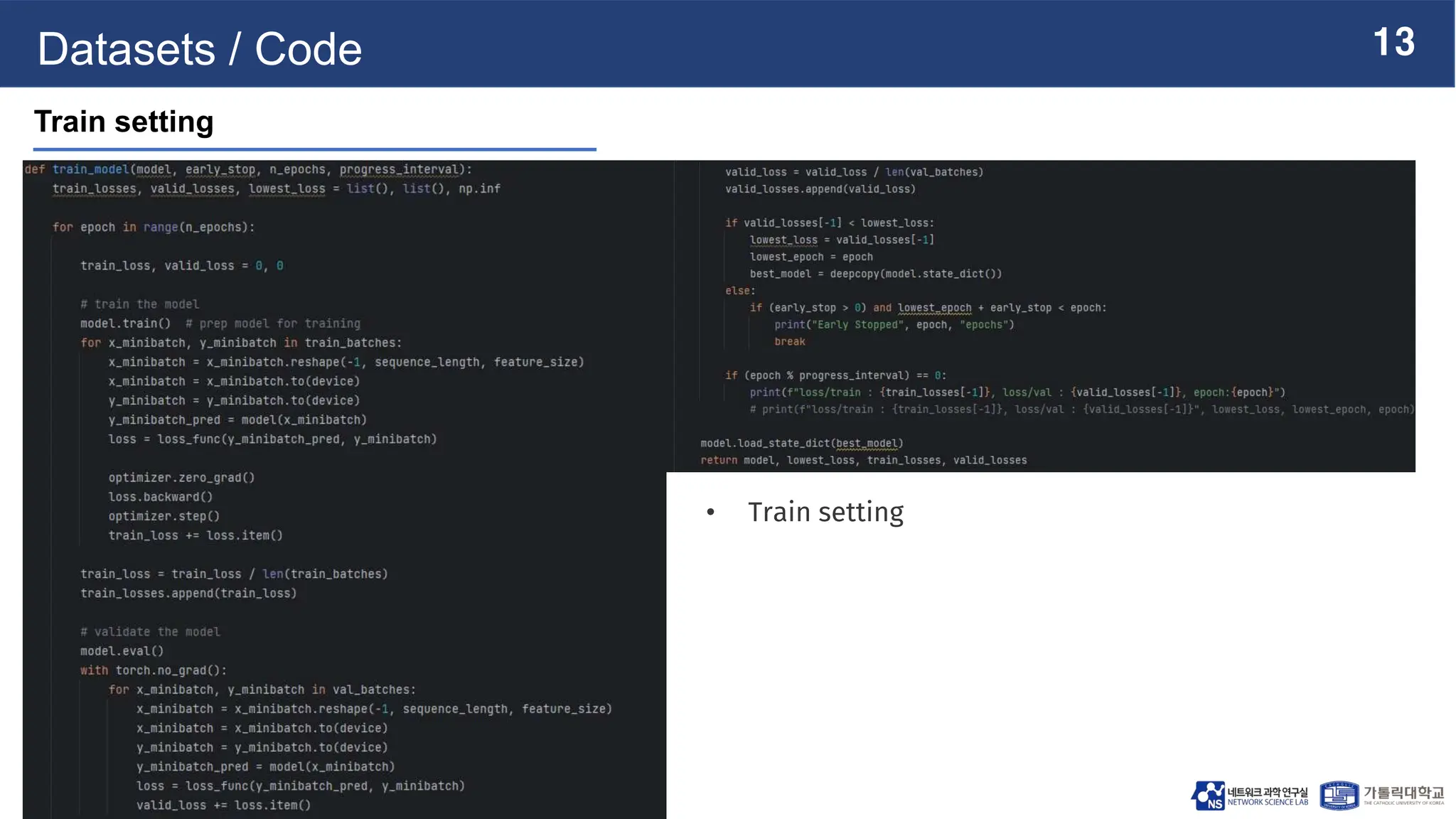Click the optimizer.zero_grad() line
The width and height of the screenshot is (1456, 819).
click(181, 478)
